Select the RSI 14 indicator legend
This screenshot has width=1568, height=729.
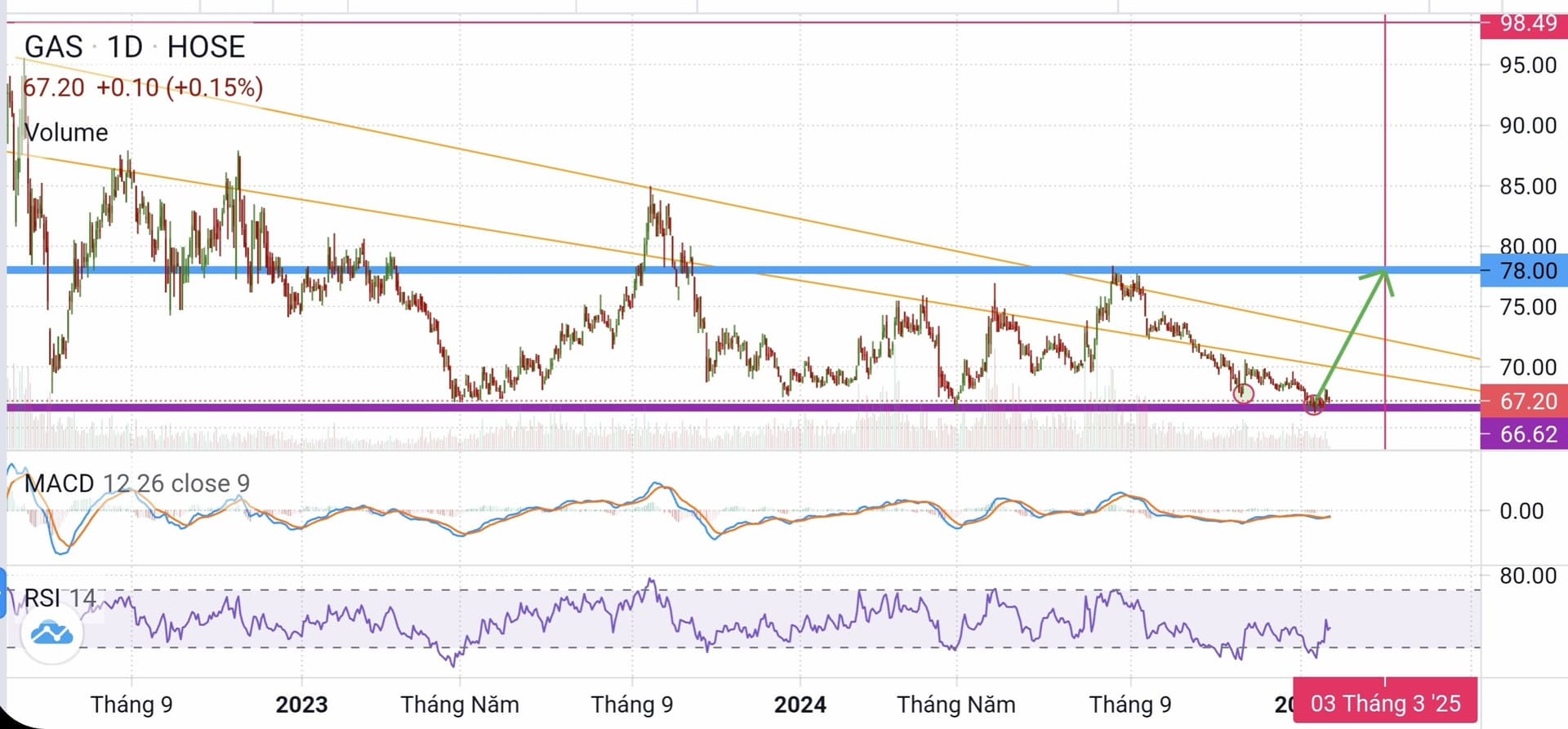pos(60,598)
